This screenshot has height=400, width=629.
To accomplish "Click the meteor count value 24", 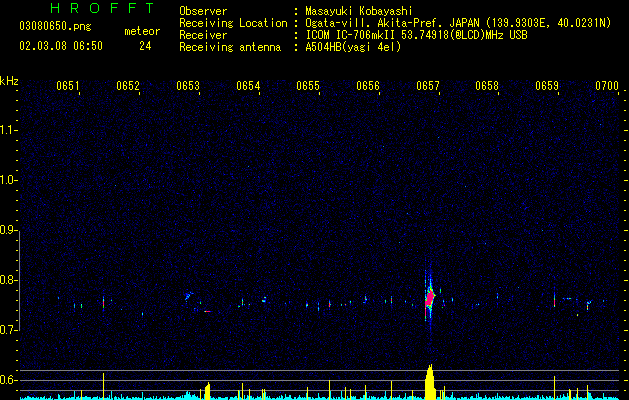I will 145,46.
